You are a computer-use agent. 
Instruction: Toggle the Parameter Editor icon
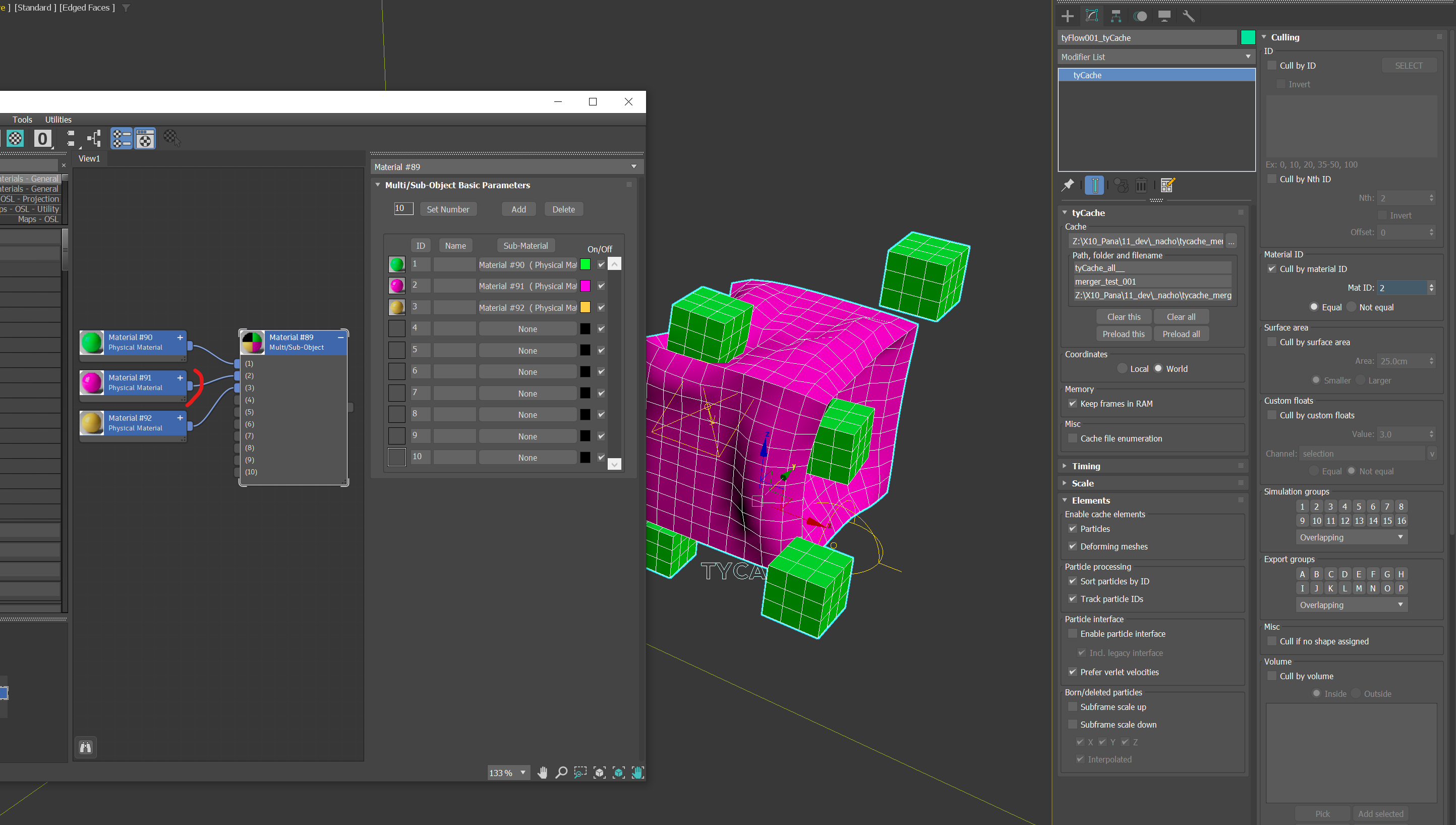(x=145, y=138)
